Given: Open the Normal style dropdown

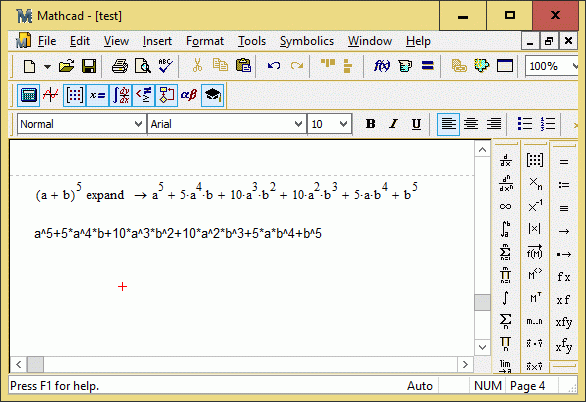Looking at the screenshot, I should 138,124.
